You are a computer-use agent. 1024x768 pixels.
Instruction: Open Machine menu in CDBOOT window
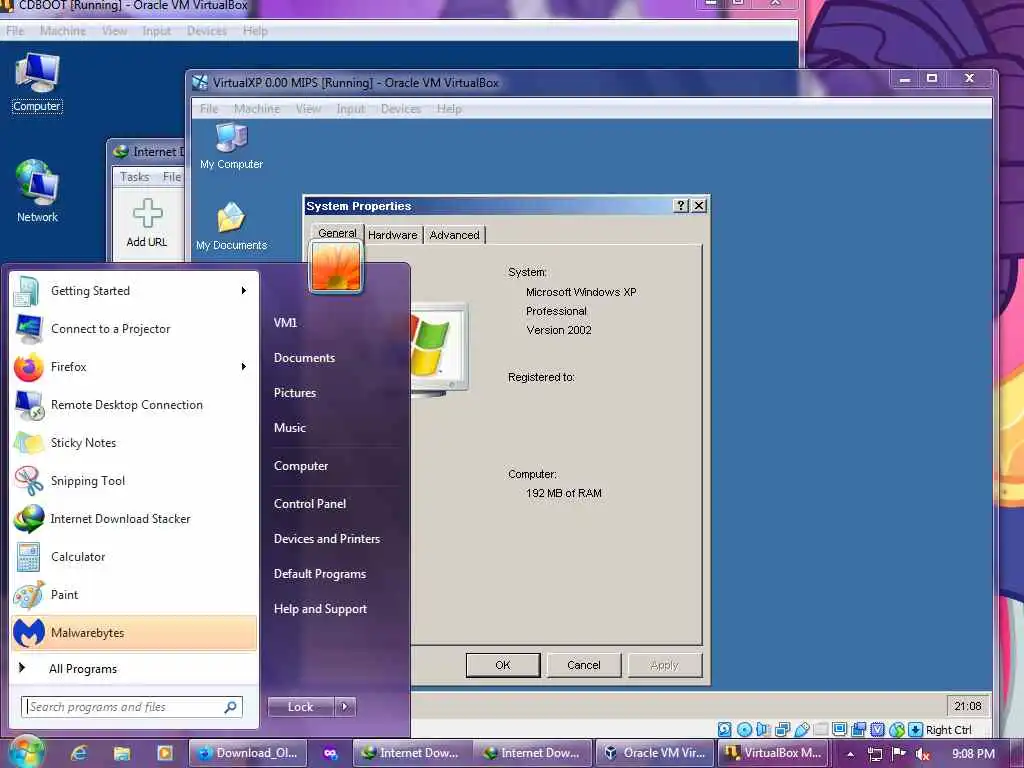point(63,31)
